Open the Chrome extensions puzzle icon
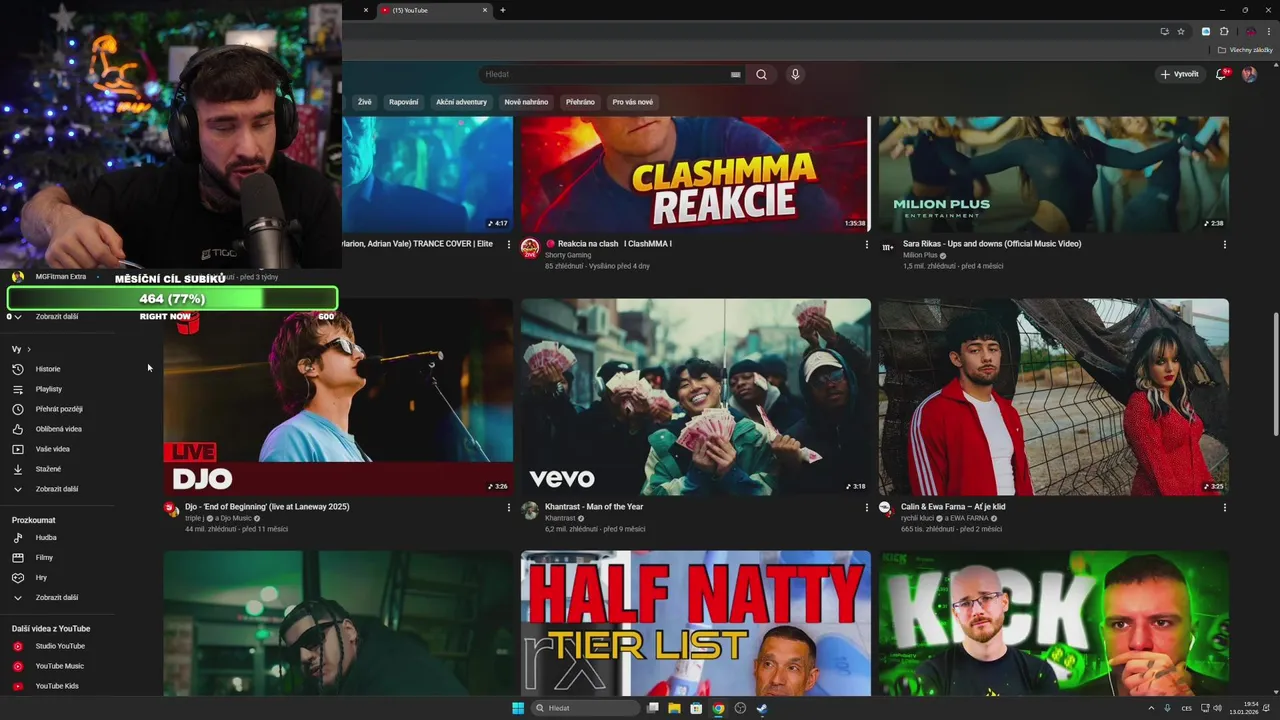 click(1224, 31)
